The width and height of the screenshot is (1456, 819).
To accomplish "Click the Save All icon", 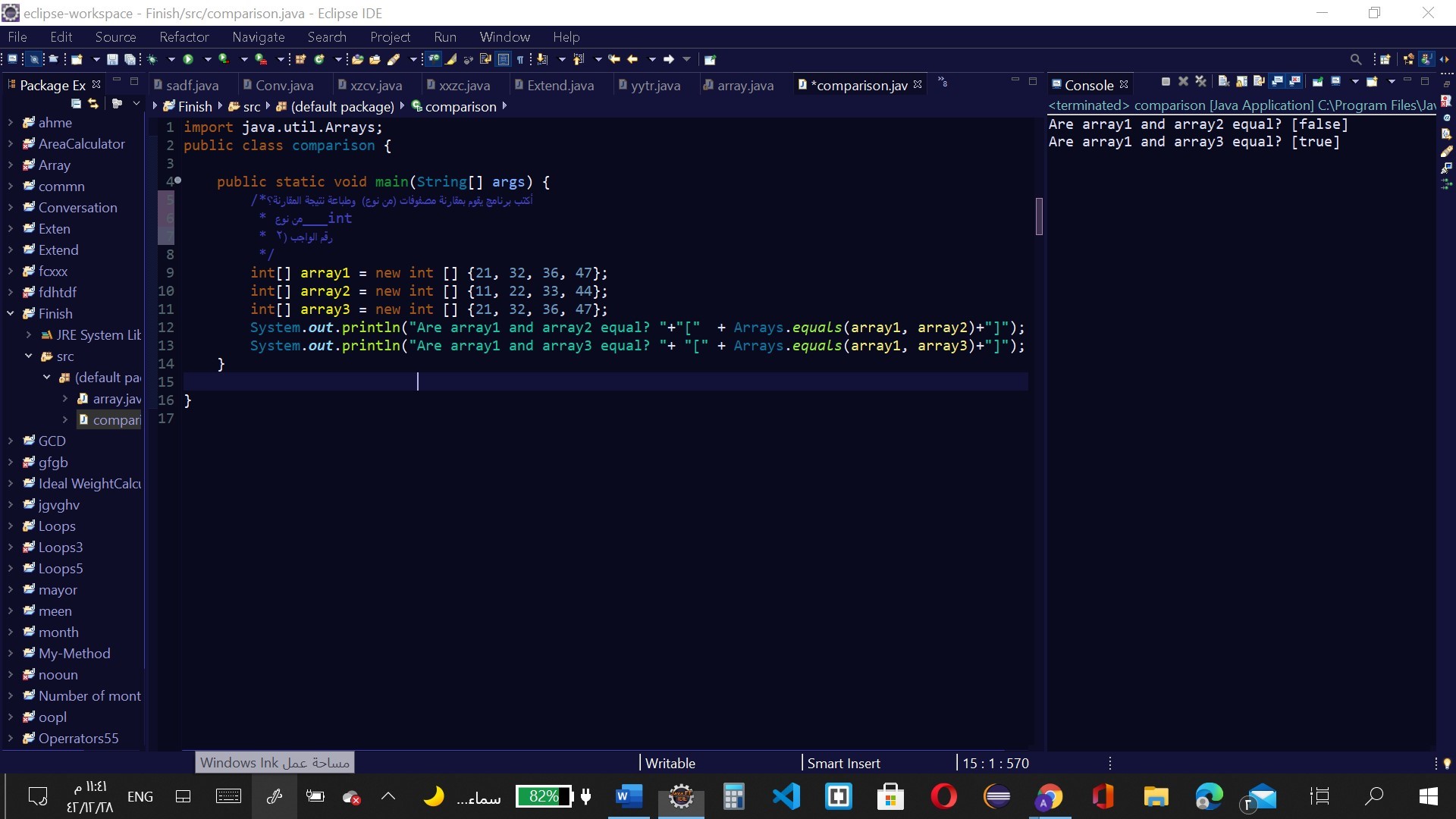I will 130,59.
